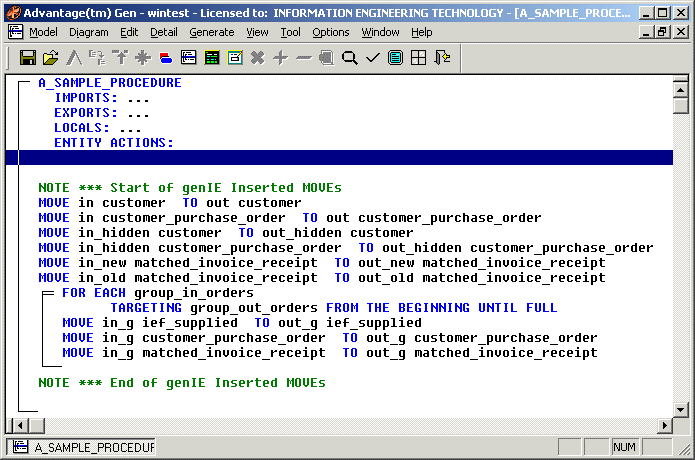Open the Generate menu
Screen dimensions: 695x460
tap(211, 32)
